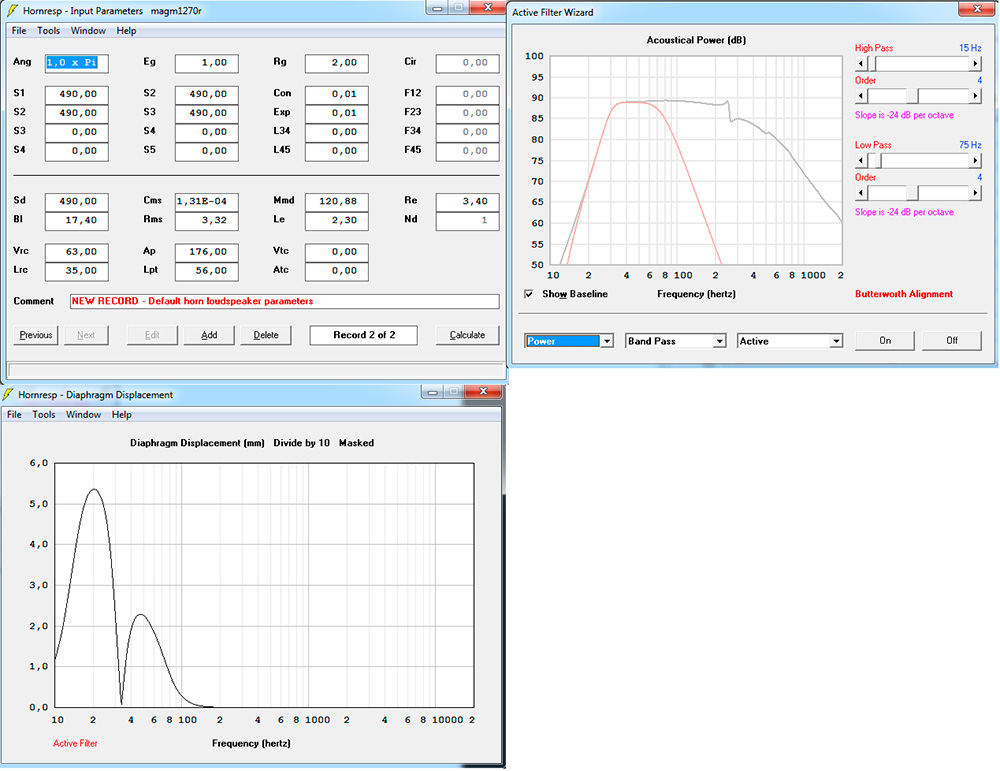Click the High Pass Order slider thumb
The height and width of the screenshot is (771, 1000).
[913, 96]
